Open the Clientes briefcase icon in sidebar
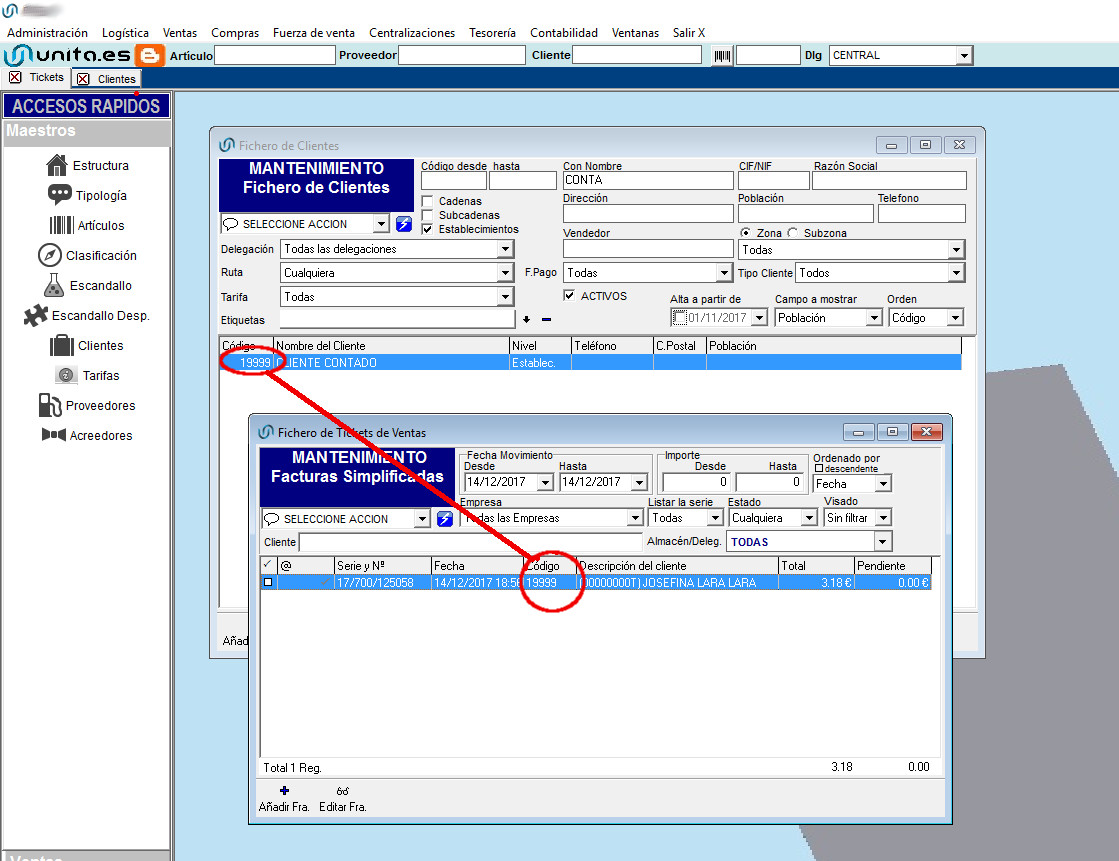1119x861 pixels. click(62, 345)
